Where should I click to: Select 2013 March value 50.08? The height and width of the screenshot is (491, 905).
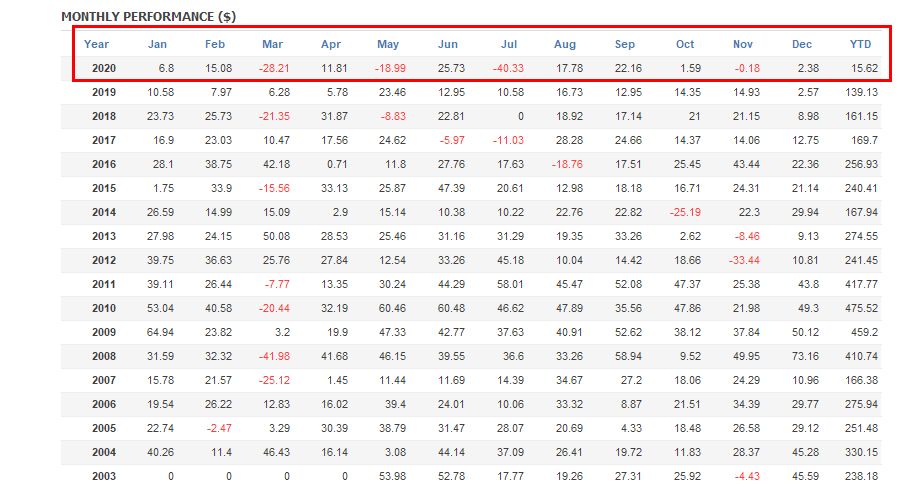click(276, 236)
